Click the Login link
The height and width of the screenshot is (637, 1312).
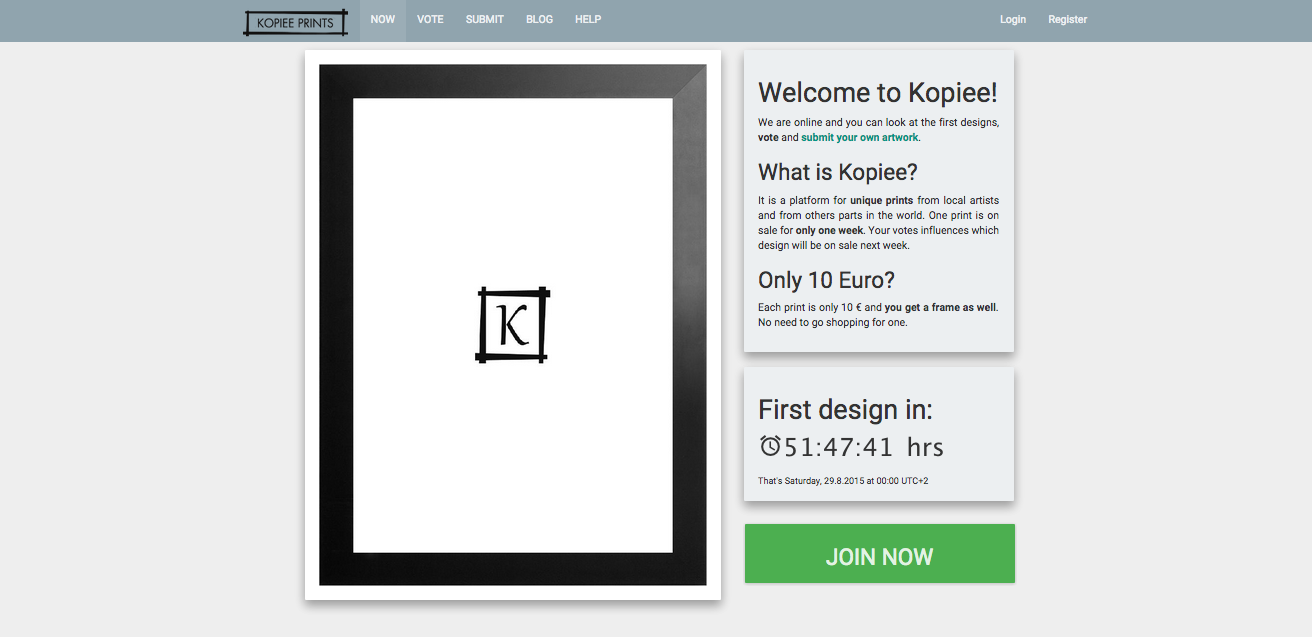pos(1012,19)
